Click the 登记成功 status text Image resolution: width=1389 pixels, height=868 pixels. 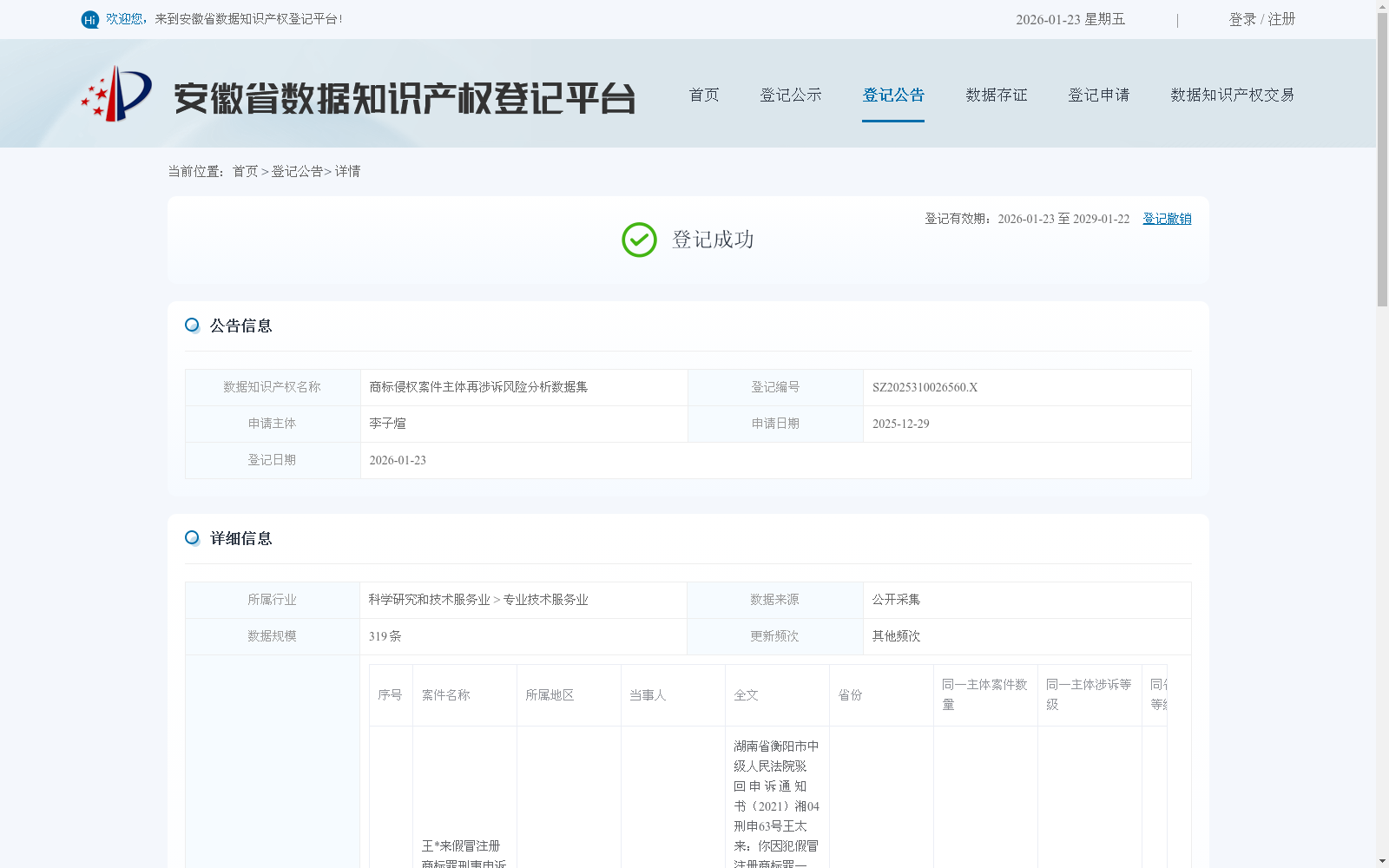[713, 240]
